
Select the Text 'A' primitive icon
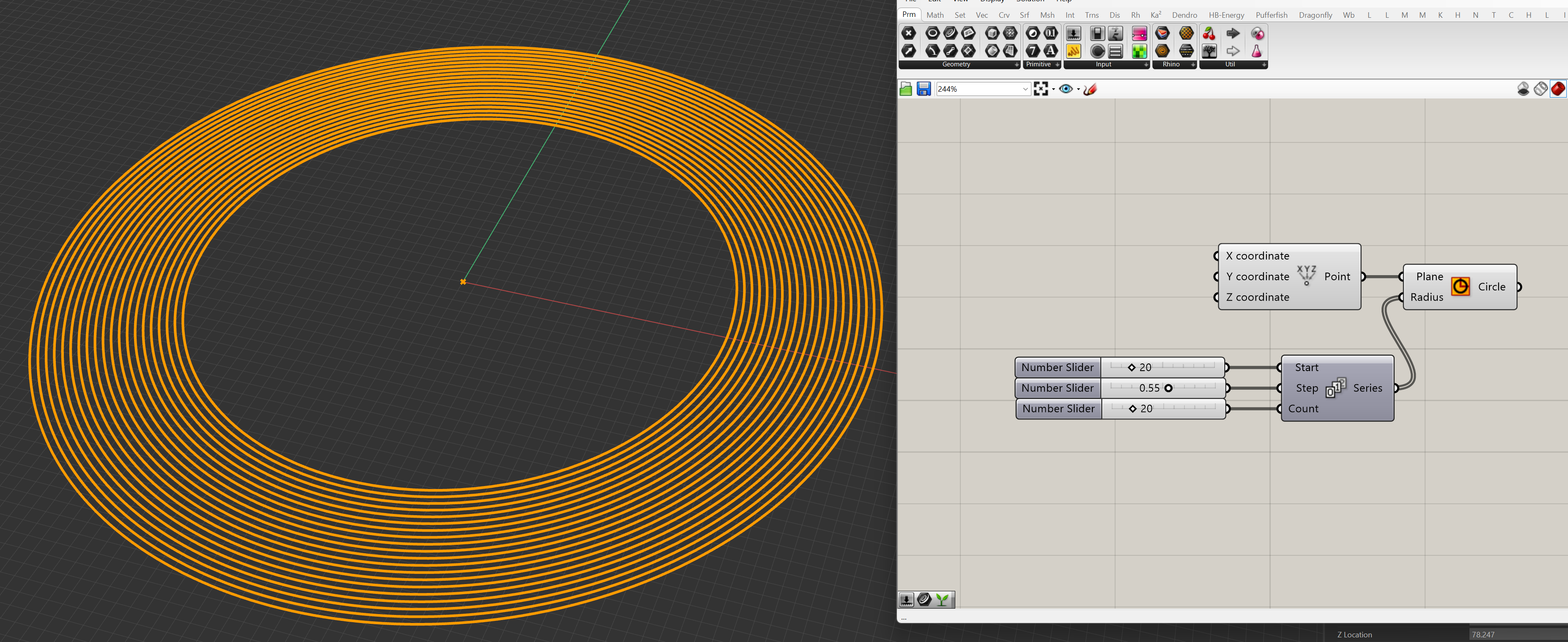[1051, 51]
